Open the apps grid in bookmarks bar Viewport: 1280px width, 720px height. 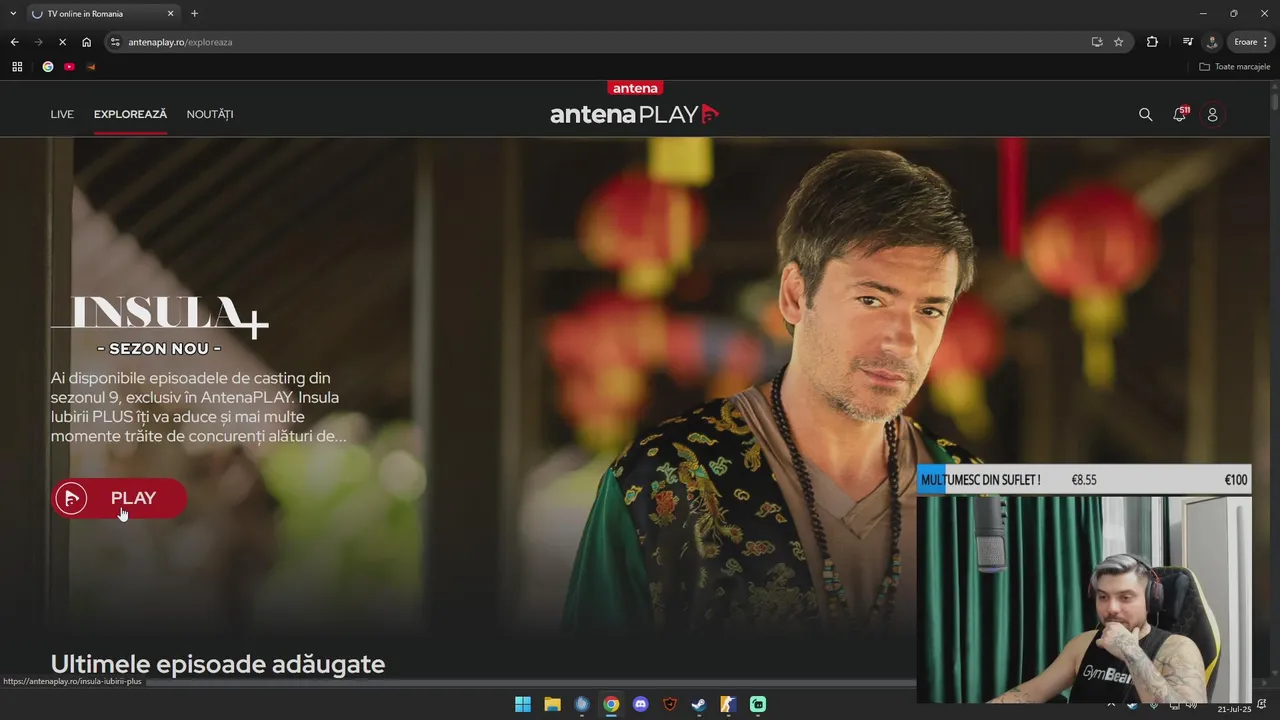click(x=17, y=67)
